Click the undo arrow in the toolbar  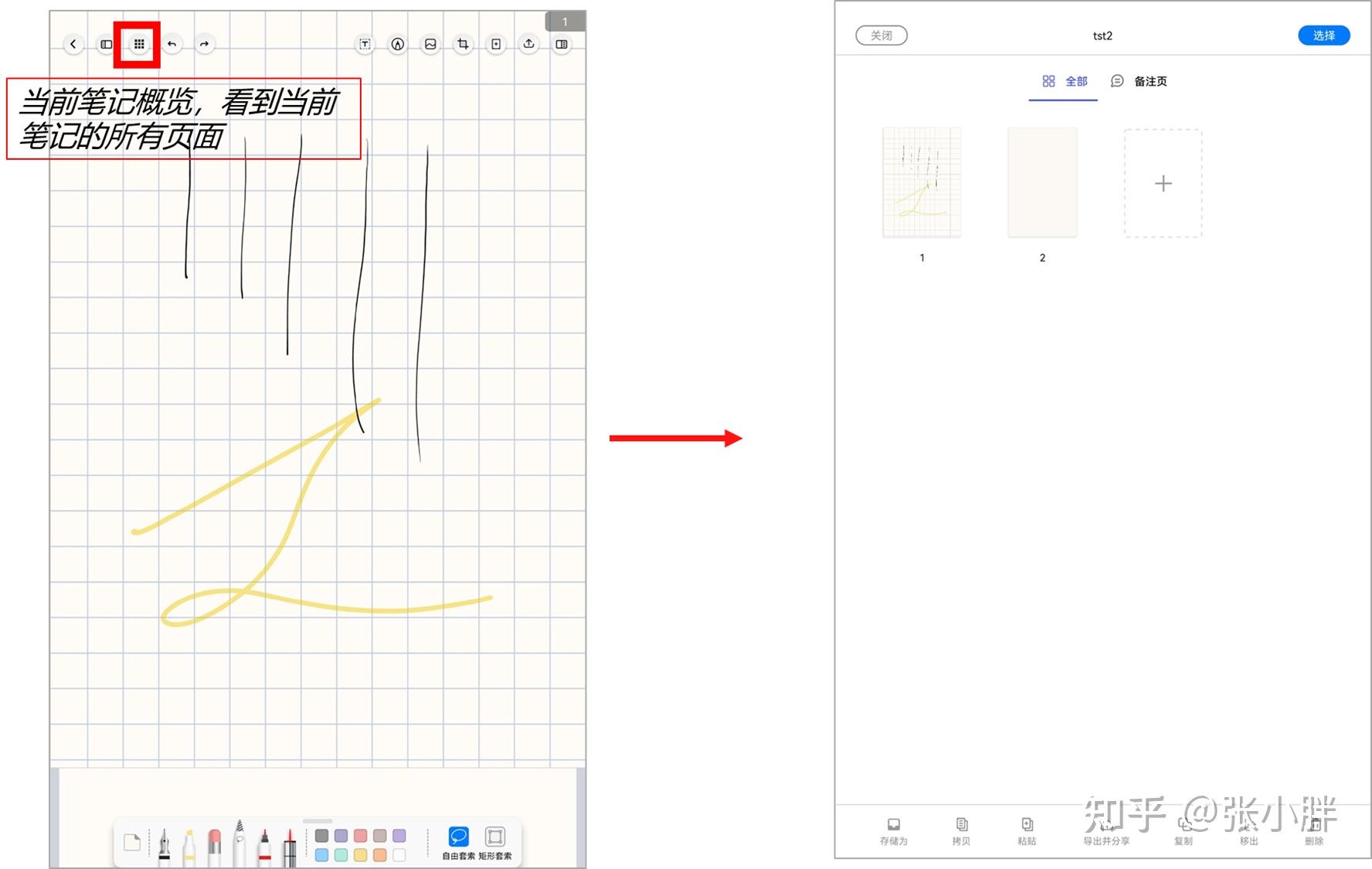pos(172,44)
